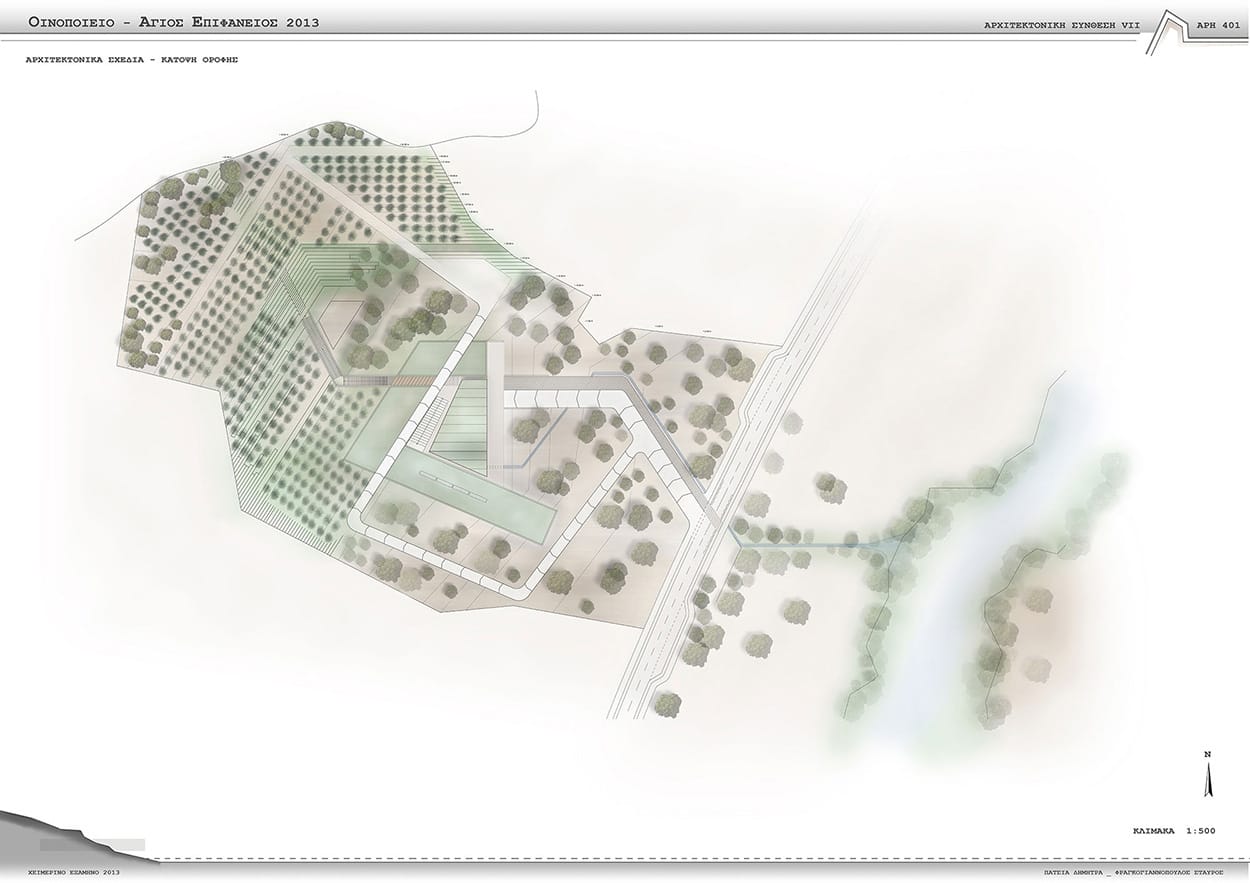This screenshot has height=883, width=1250.
Task: Select the title Οινοποιείο - Άγιος Επιφάνειος 2013
Action: (x=174, y=22)
